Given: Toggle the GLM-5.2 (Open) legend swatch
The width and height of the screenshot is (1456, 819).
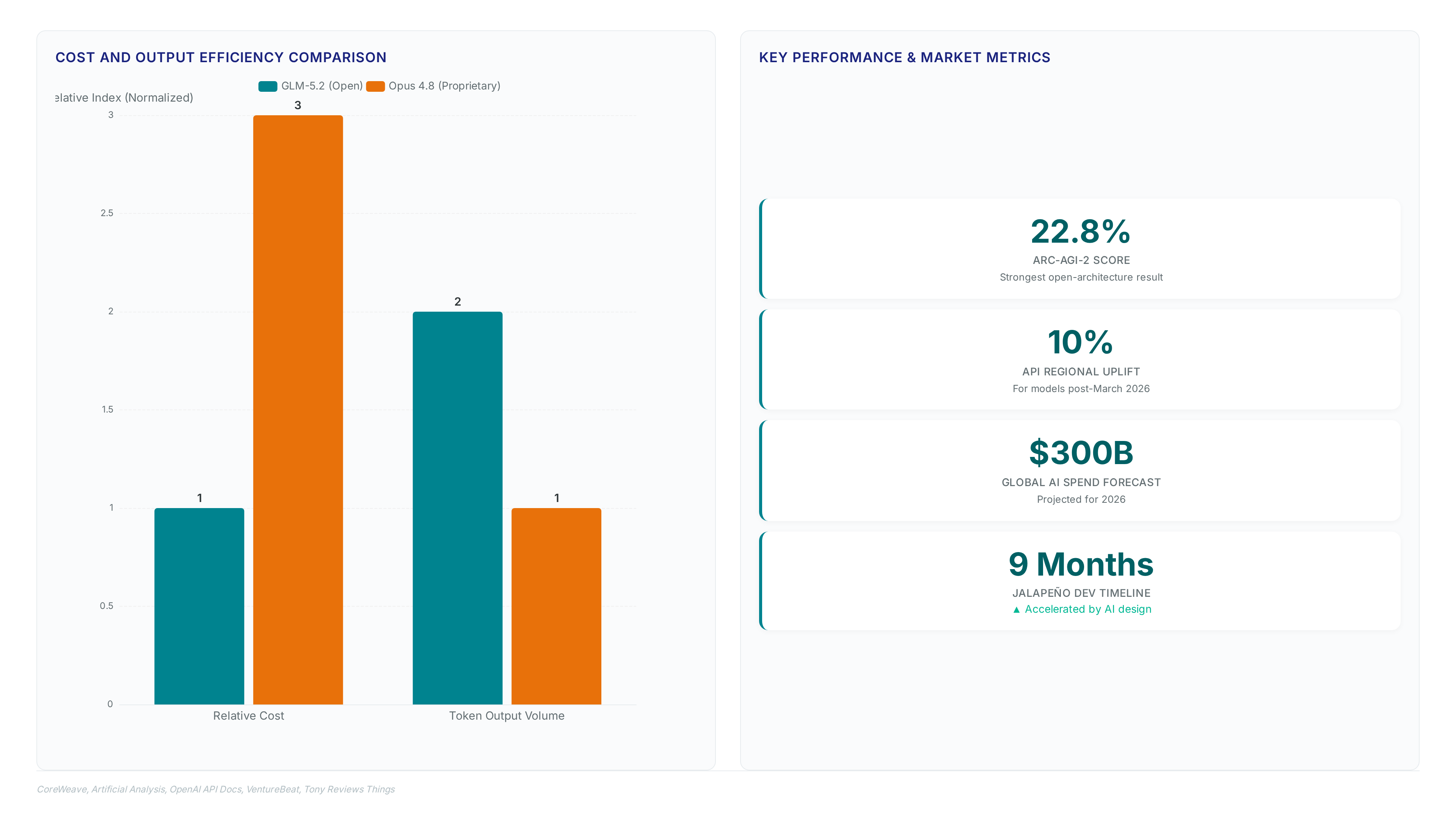Looking at the screenshot, I should [x=267, y=86].
